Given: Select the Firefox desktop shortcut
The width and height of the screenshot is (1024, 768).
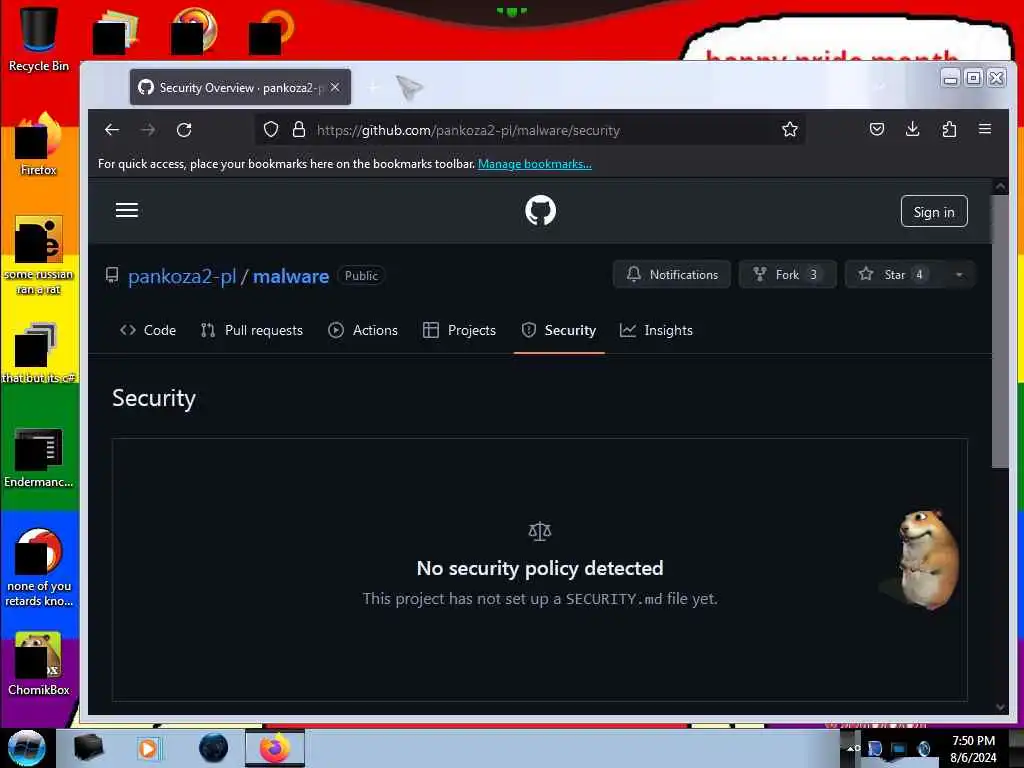Looking at the screenshot, I should (x=39, y=144).
